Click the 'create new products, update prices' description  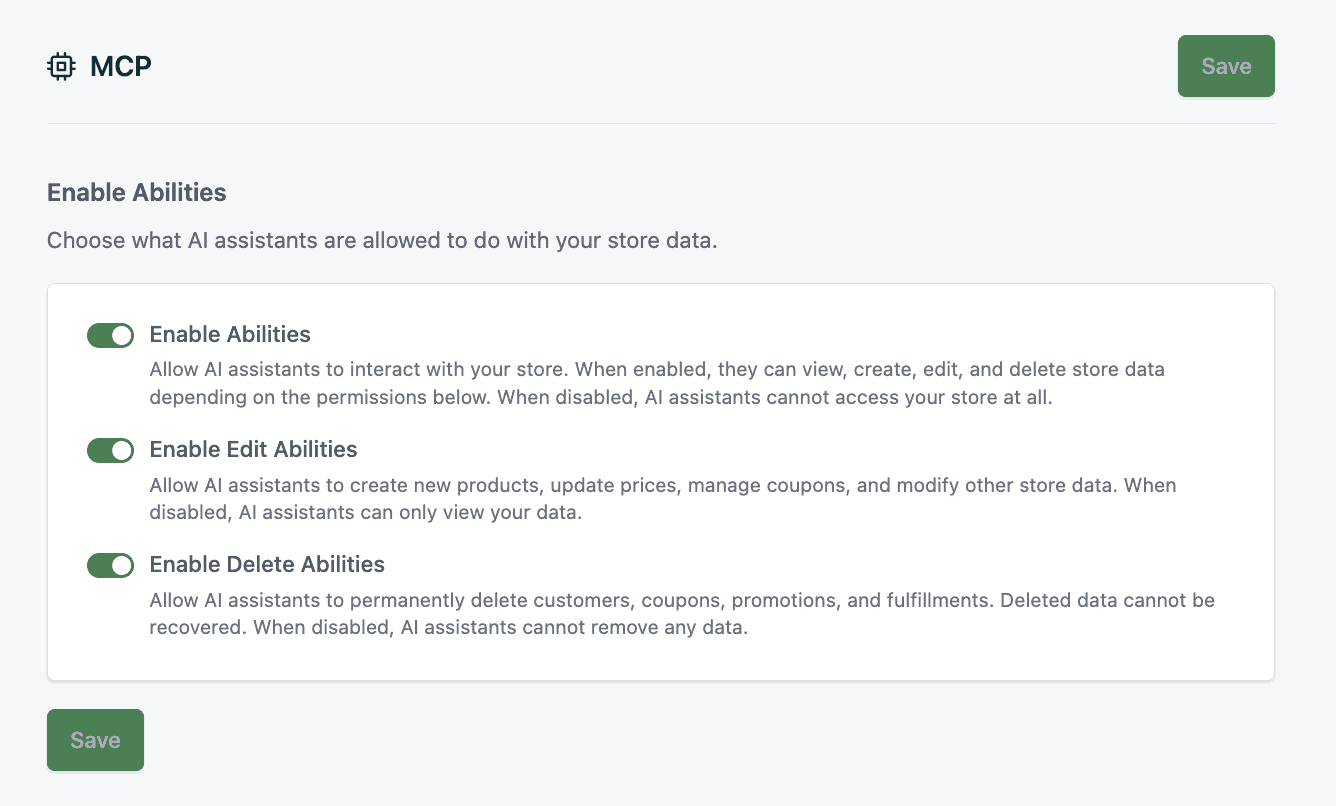(663, 499)
